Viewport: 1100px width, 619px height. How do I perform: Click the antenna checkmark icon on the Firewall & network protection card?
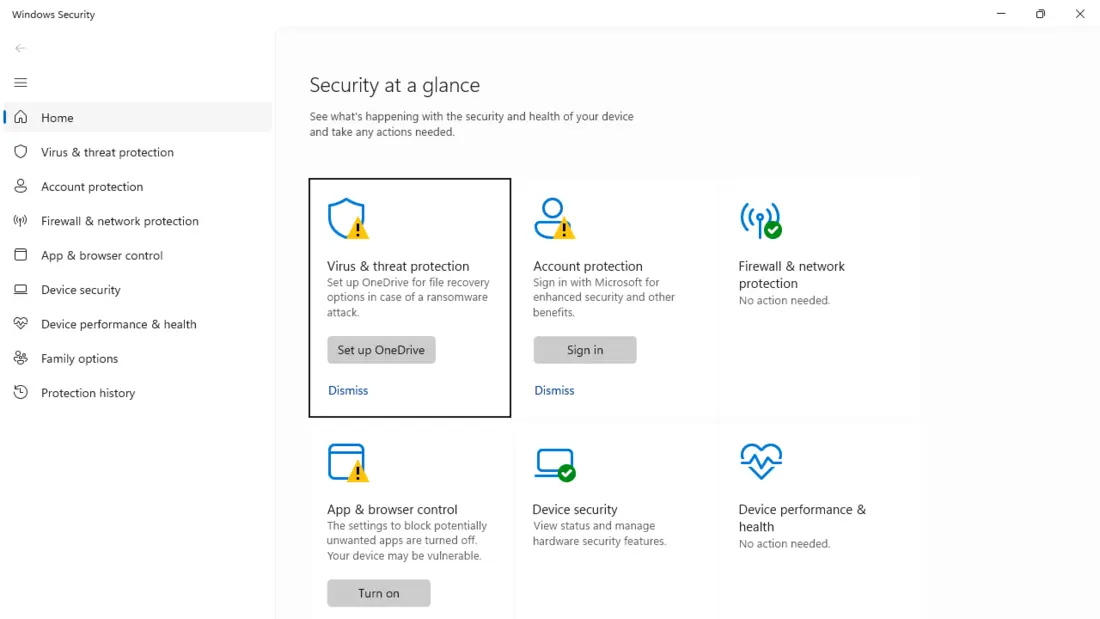[x=760, y=220]
